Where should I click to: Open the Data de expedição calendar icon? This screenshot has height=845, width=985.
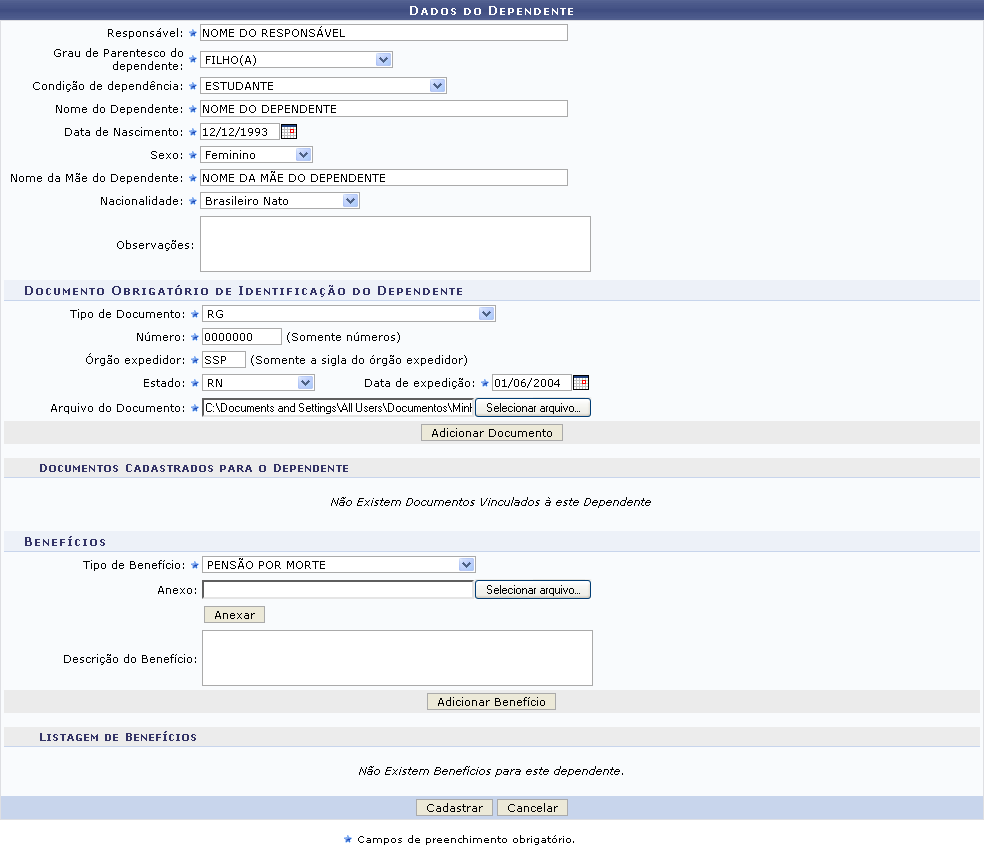click(580, 382)
